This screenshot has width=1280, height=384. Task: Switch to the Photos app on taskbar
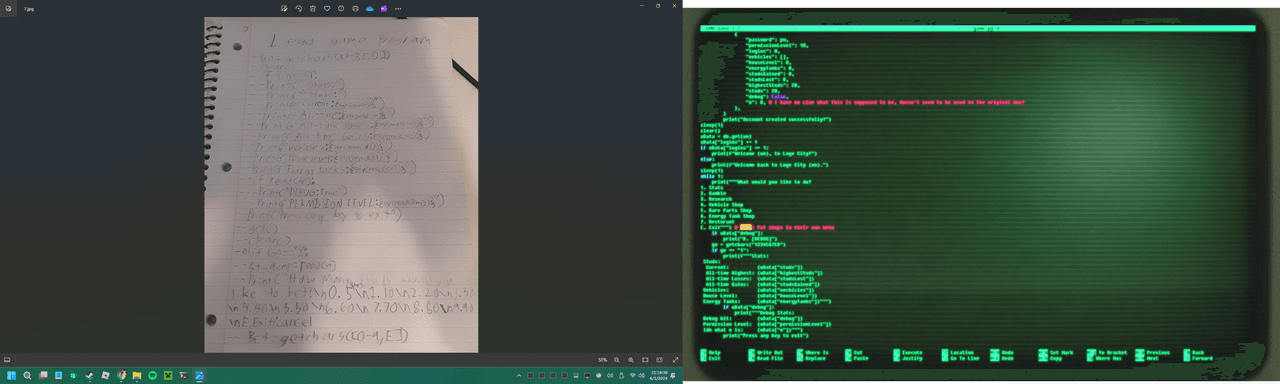tap(199, 376)
